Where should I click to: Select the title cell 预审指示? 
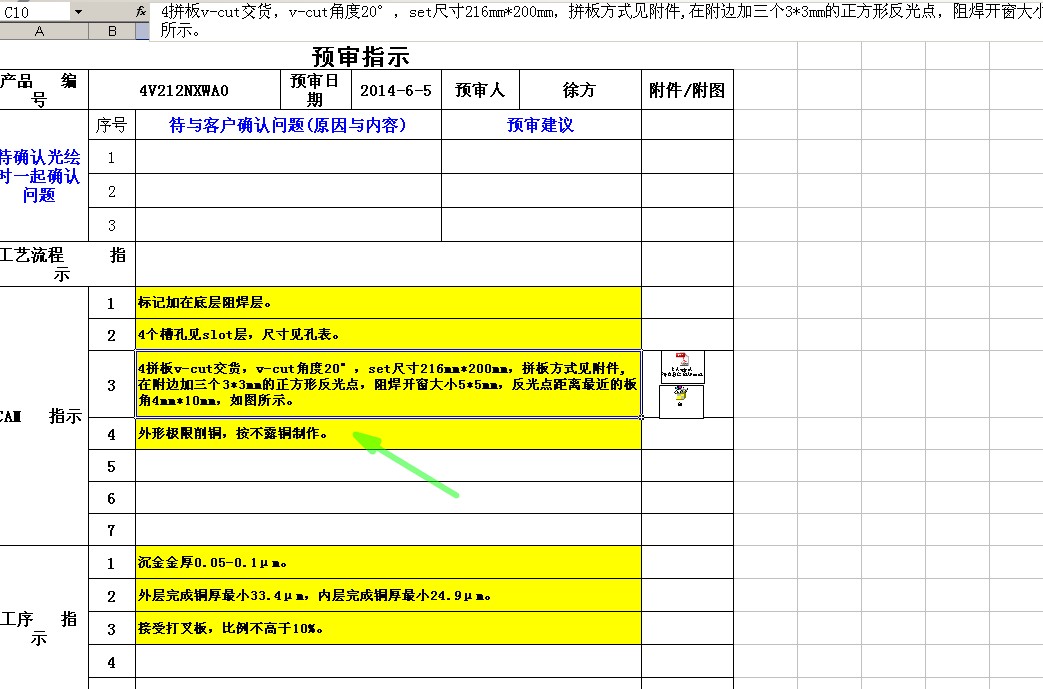click(361, 57)
